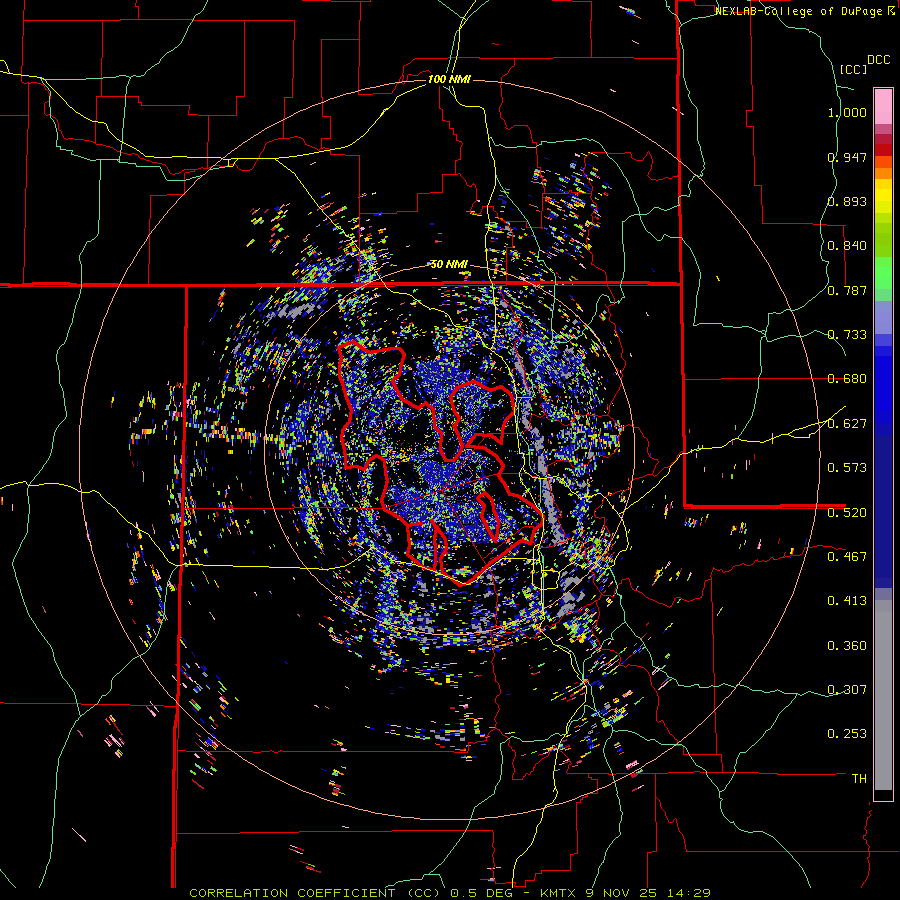Select the 0.680 legend value
Screen dimensions: 900x900
pos(847,379)
